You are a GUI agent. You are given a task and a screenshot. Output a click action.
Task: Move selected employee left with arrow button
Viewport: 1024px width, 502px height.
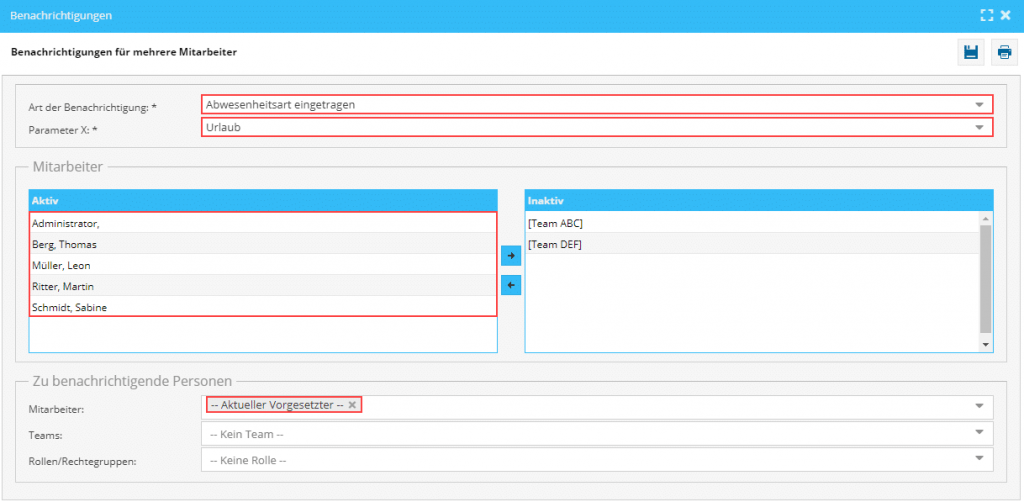[x=511, y=285]
